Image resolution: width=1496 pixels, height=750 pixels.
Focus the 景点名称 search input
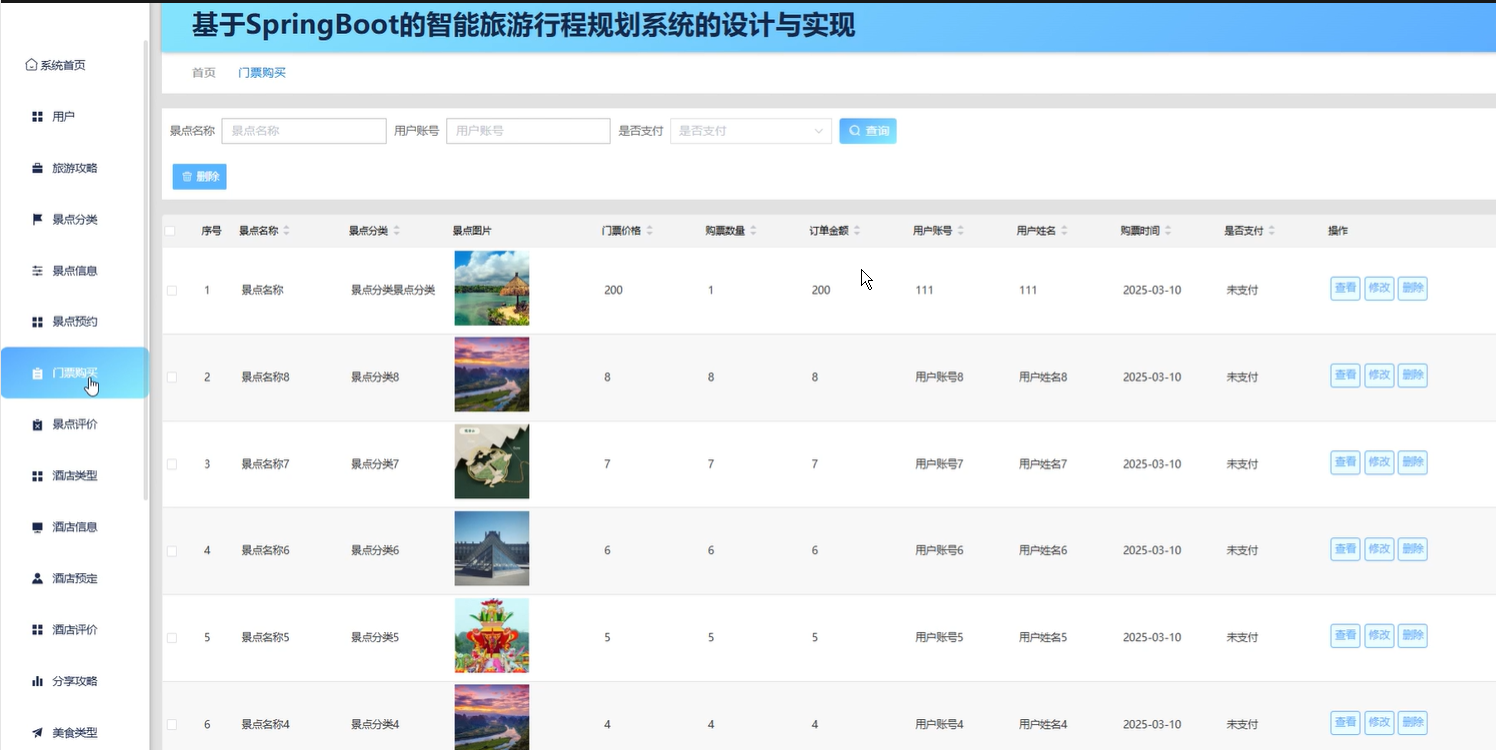(x=304, y=131)
